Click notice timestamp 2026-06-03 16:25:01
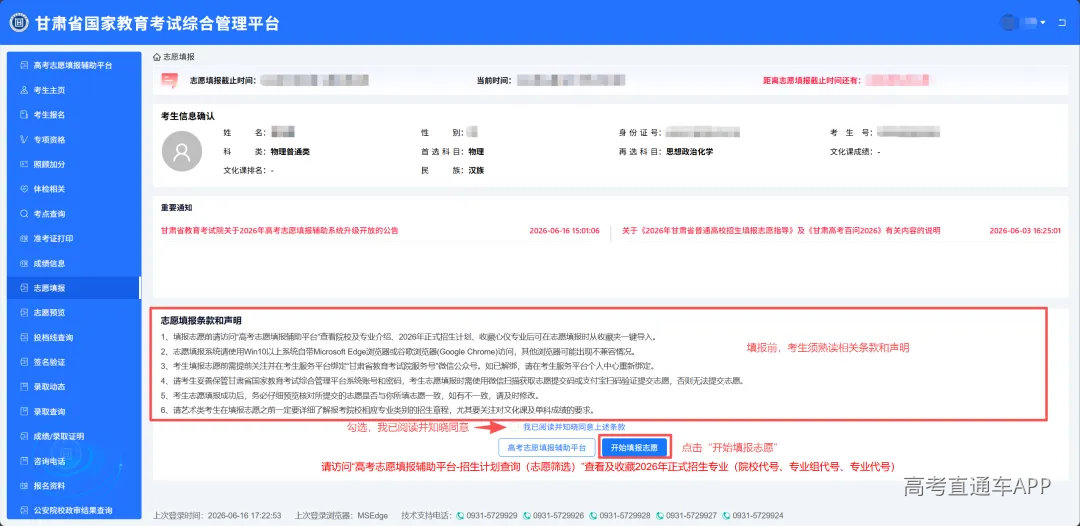The image size is (1080, 526). point(1025,231)
